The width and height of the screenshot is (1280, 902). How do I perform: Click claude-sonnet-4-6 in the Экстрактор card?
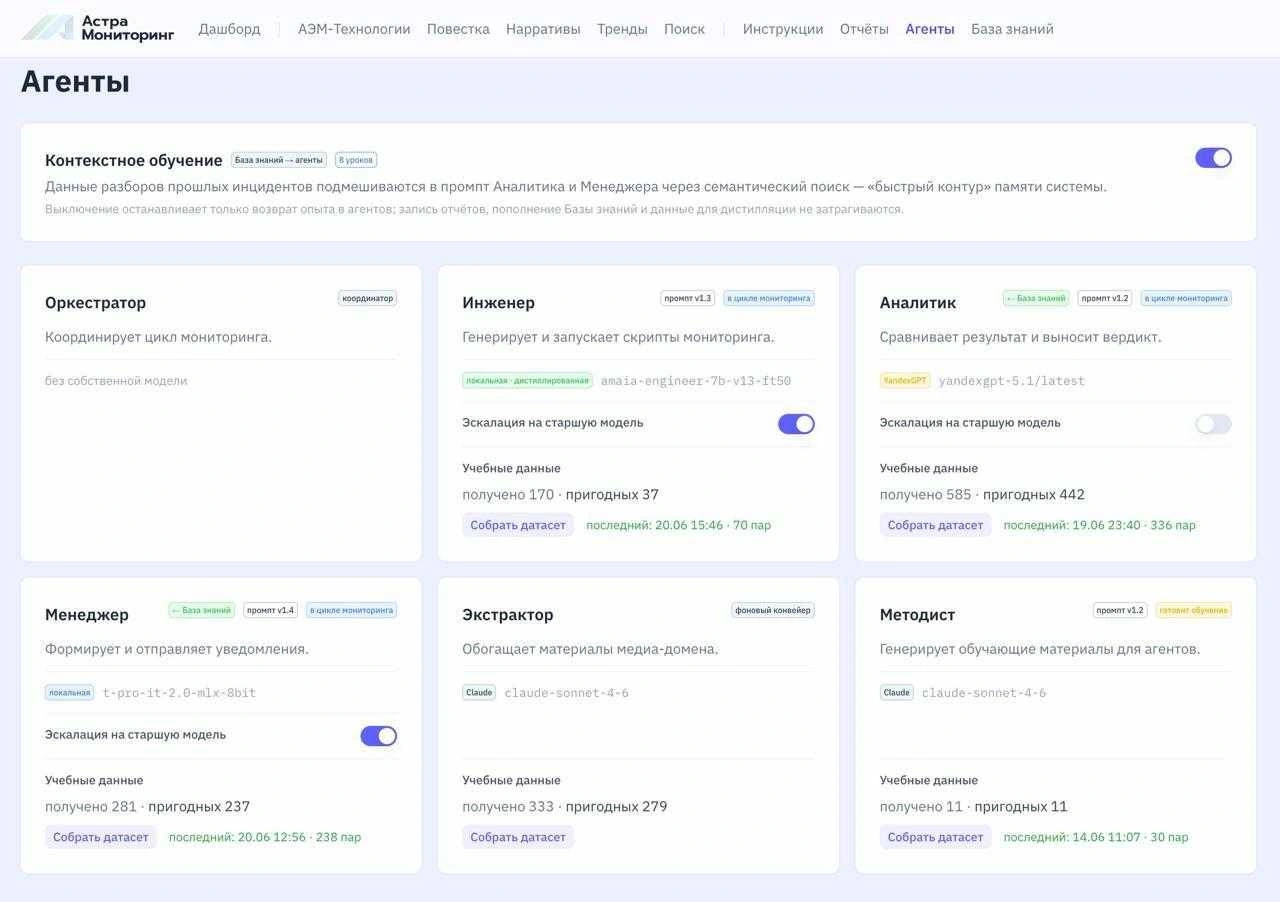click(x=567, y=693)
